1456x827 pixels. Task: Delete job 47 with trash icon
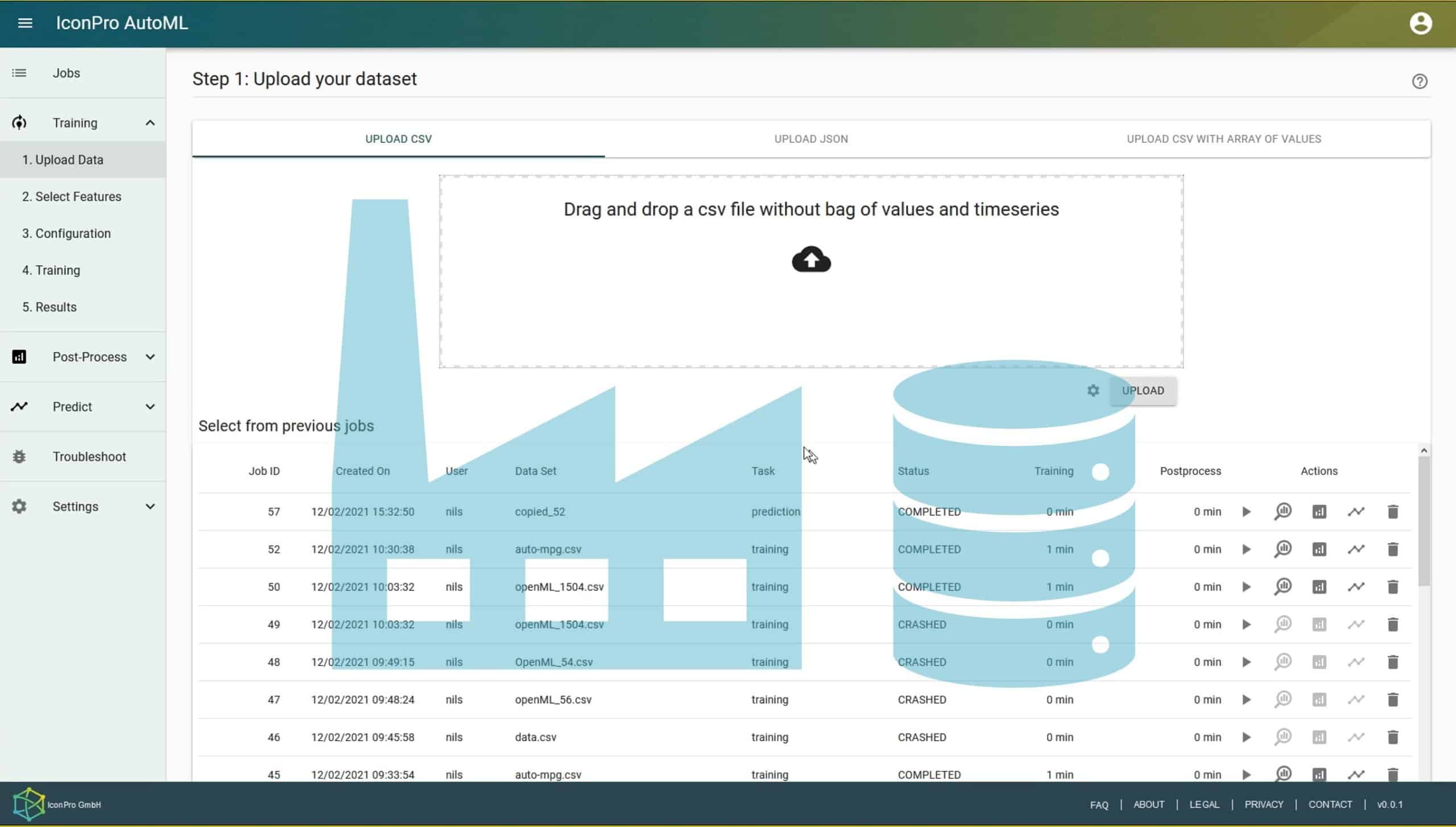pyautogui.click(x=1392, y=700)
